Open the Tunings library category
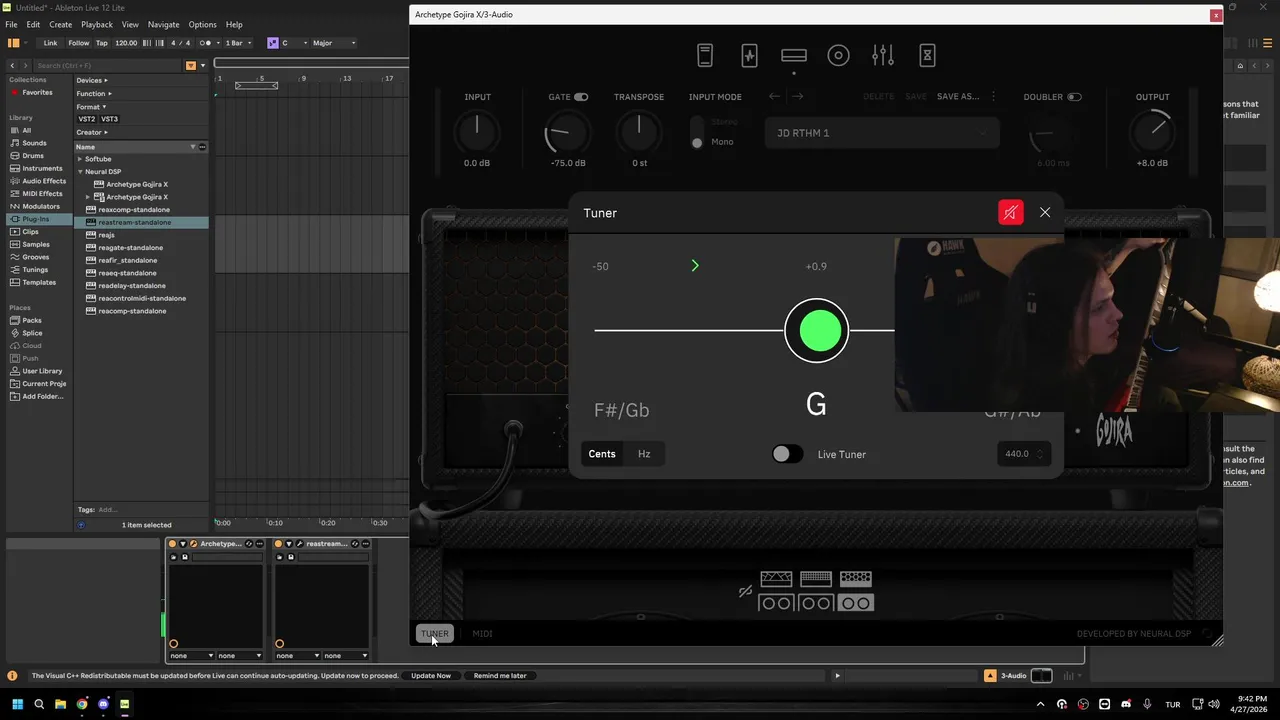1280x720 pixels. coord(35,270)
